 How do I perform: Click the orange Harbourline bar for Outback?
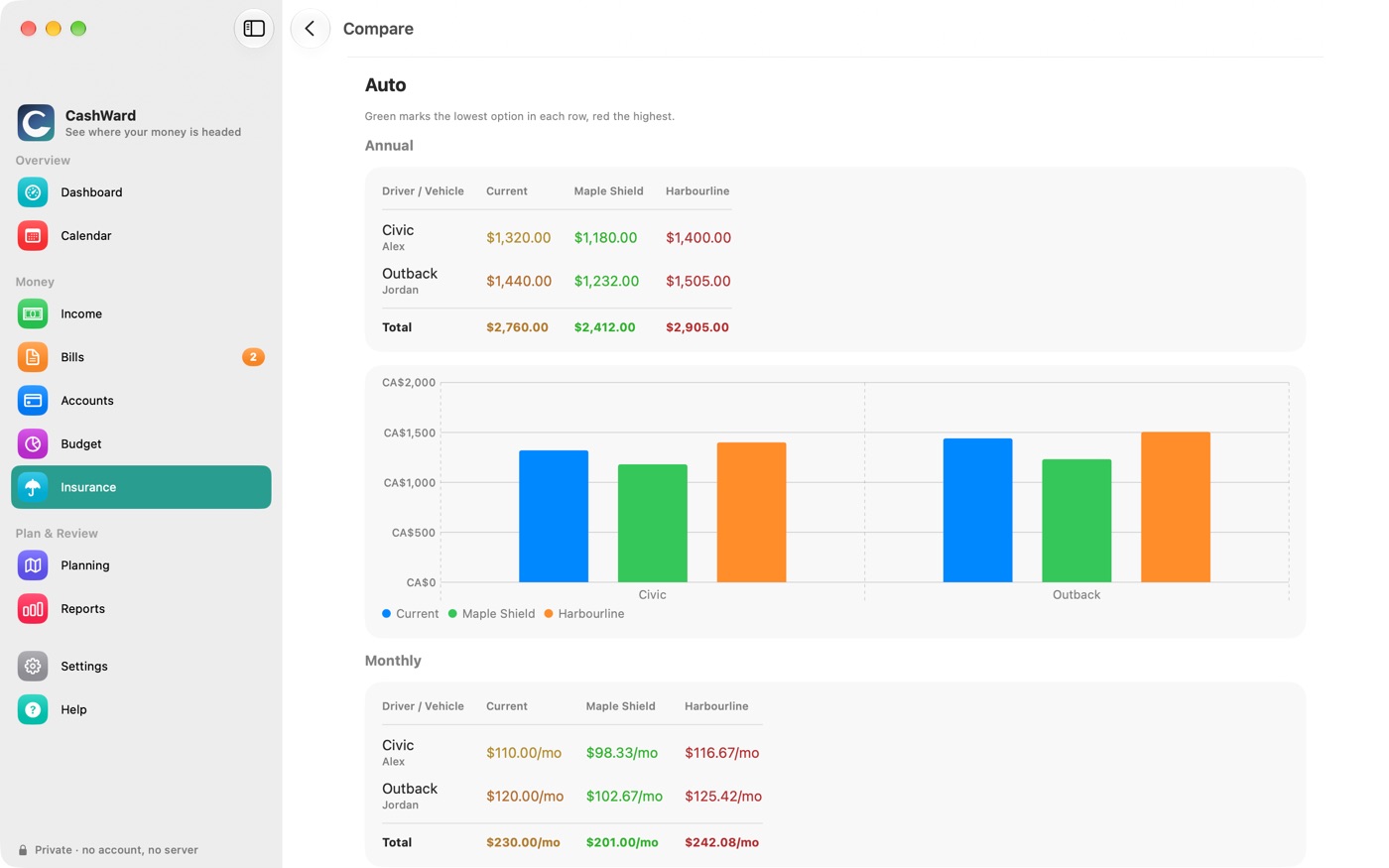[1176, 507]
